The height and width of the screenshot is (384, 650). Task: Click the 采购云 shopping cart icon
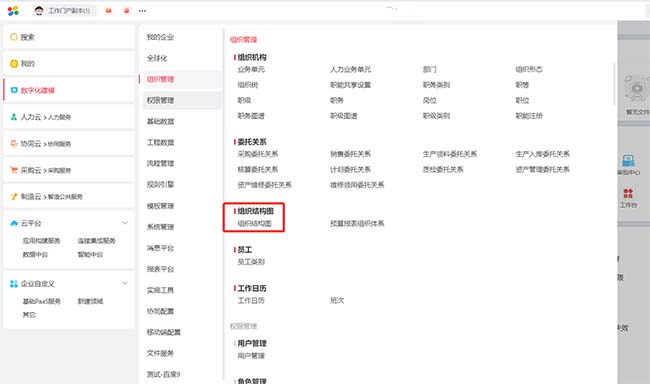(x=14, y=170)
